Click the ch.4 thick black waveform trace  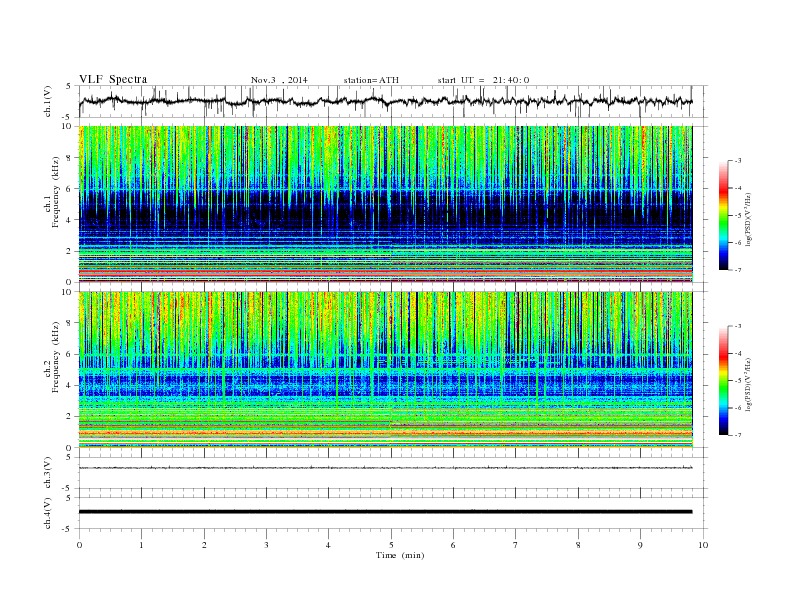point(385,512)
